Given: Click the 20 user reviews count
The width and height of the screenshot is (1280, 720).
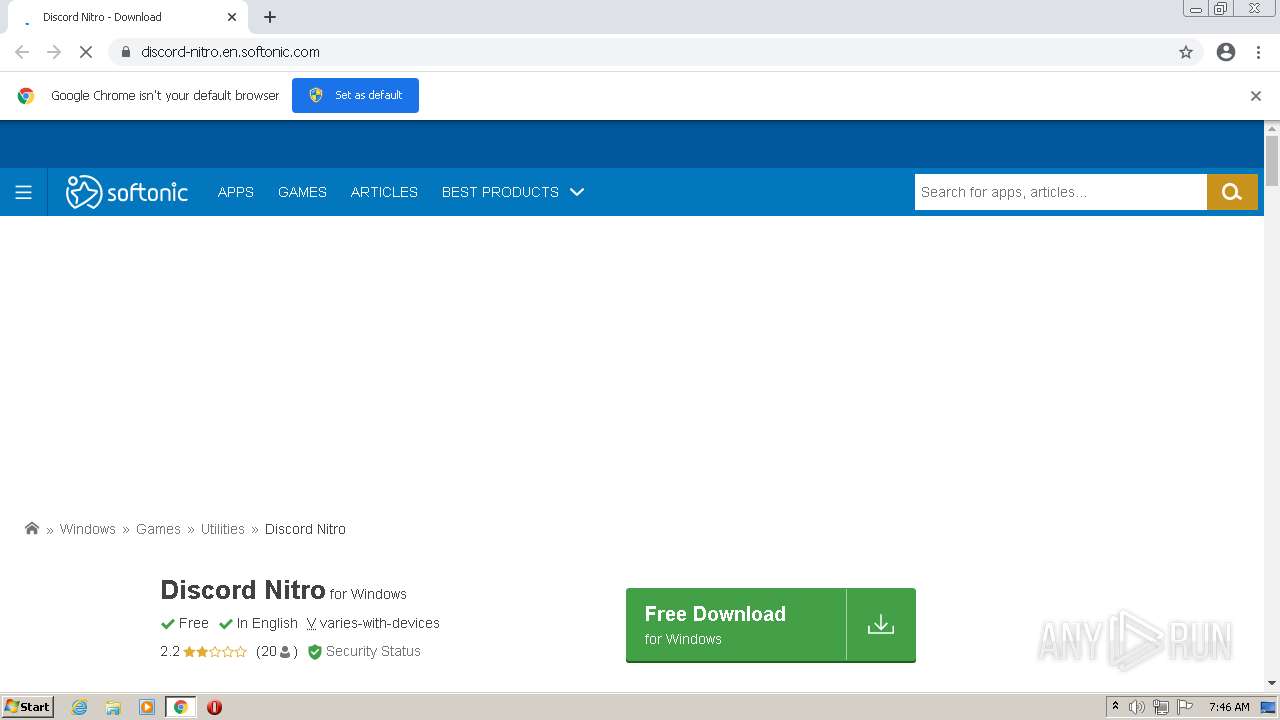Looking at the screenshot, I should [x=277, y=651].
